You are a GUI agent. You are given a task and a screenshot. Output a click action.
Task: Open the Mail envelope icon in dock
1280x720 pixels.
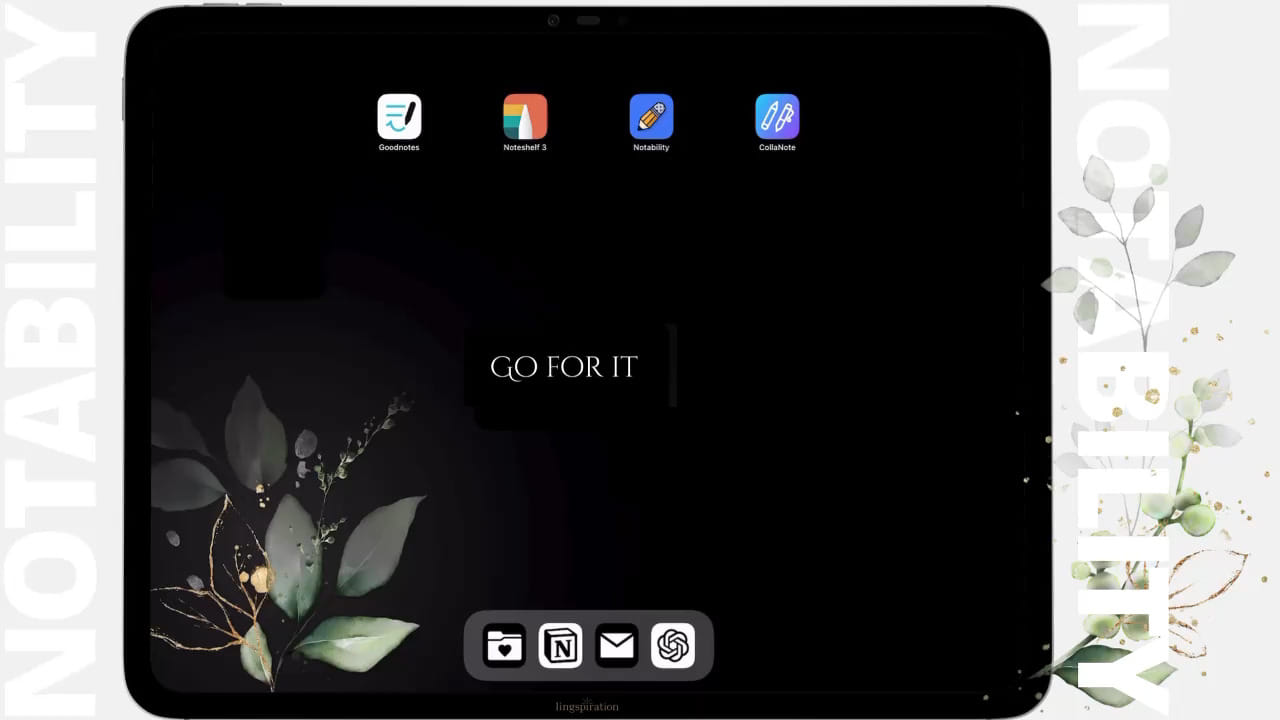pyautogui.click(x=617, y=646)
